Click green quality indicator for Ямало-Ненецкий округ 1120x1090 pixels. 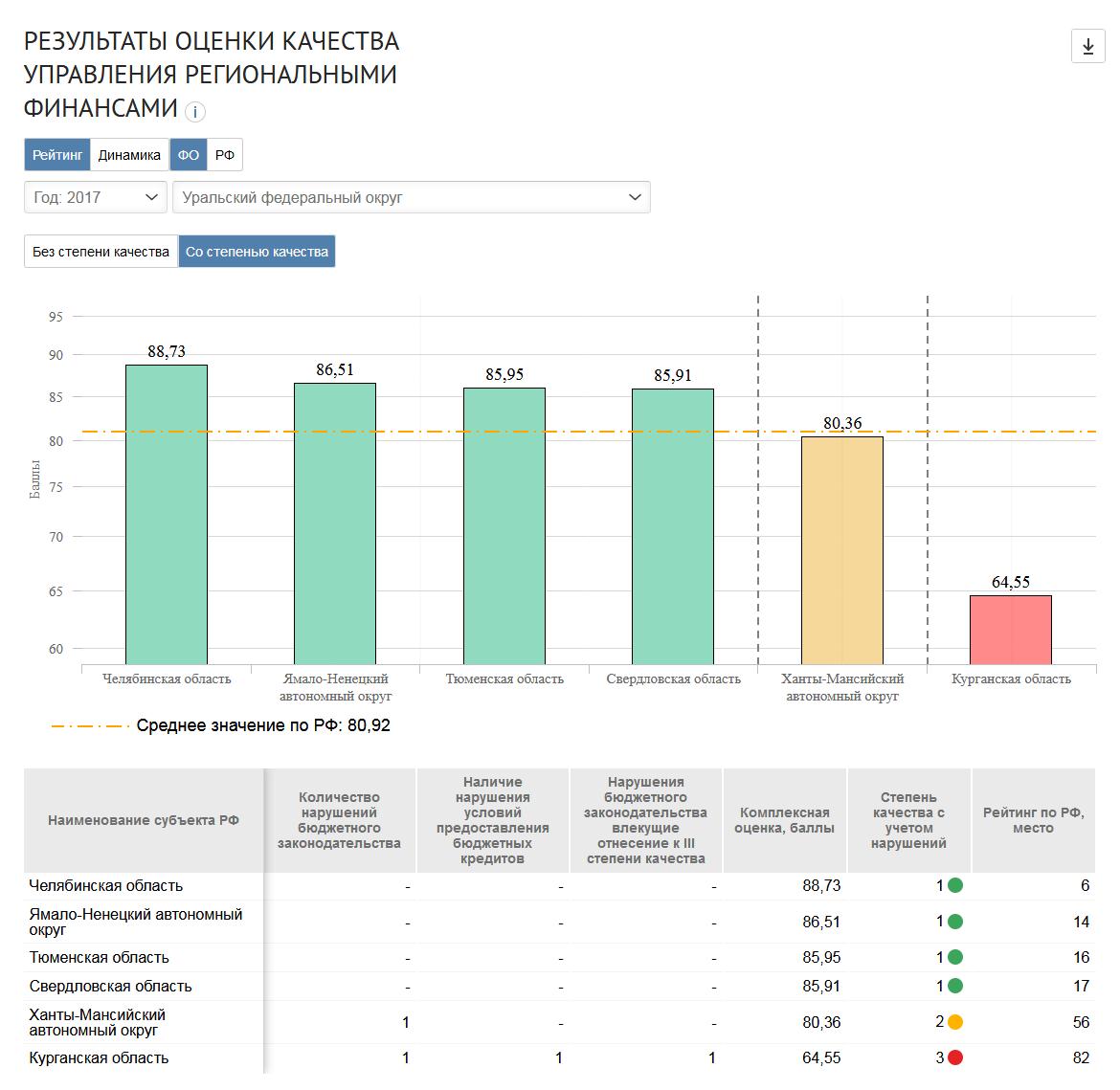point(954,922)
